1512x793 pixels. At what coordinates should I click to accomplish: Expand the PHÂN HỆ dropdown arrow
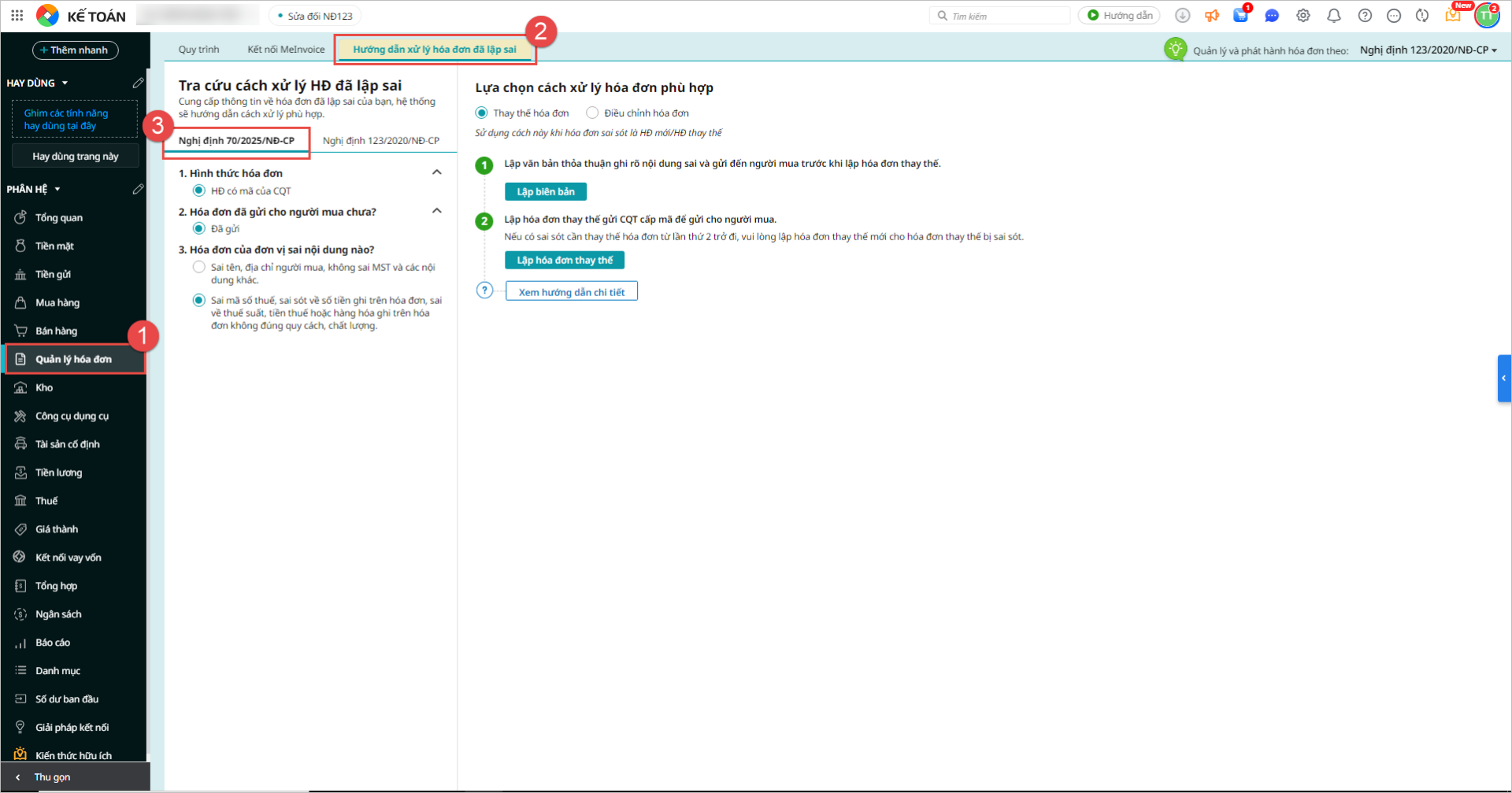(x=57, y=189)
